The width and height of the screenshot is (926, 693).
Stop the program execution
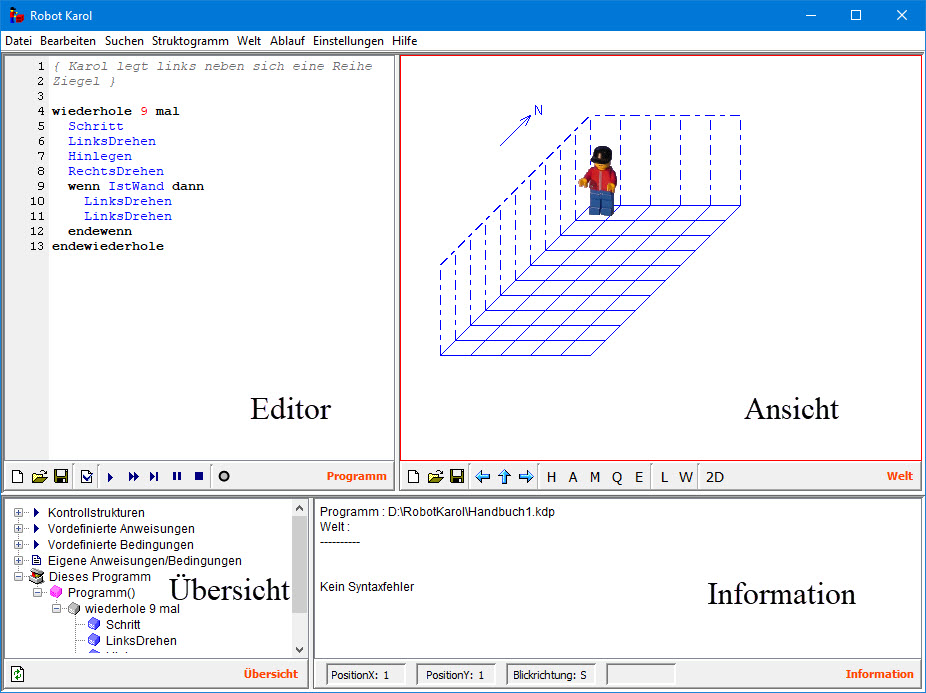[x=199, y=477]
